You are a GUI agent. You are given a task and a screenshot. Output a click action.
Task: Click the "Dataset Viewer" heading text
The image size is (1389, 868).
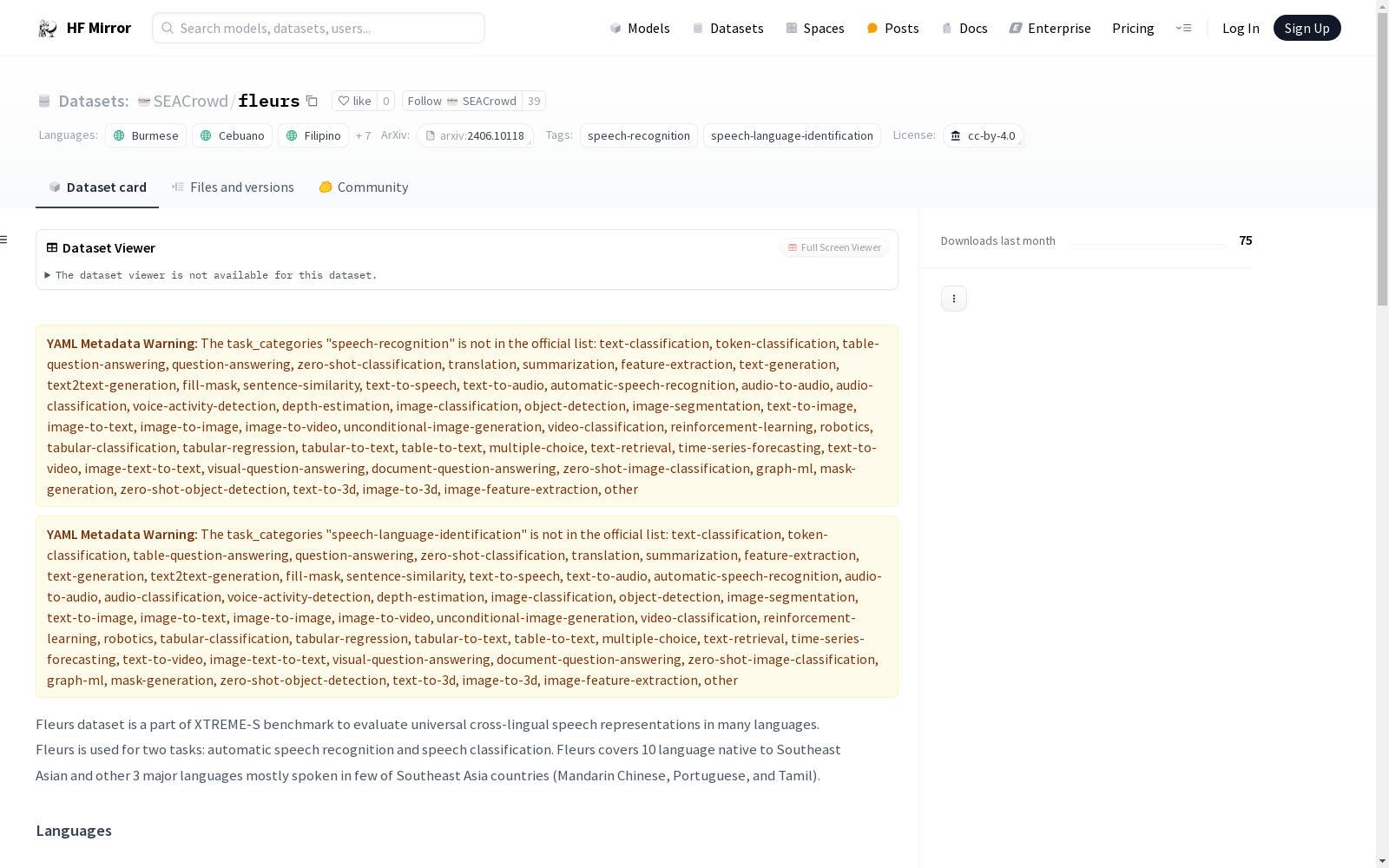(109, 247)
